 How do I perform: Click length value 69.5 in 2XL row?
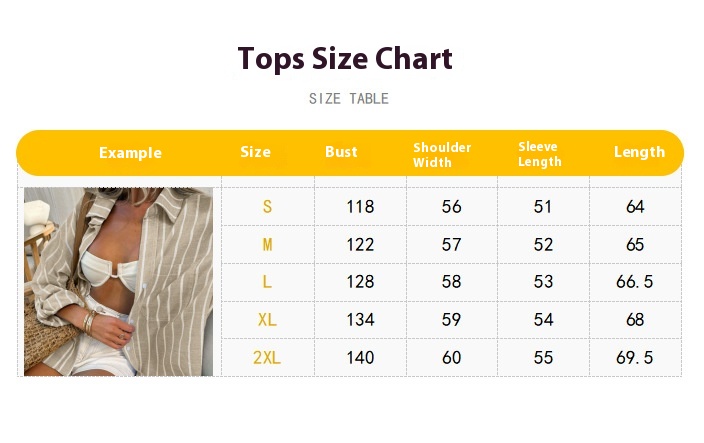coord(634,358)
